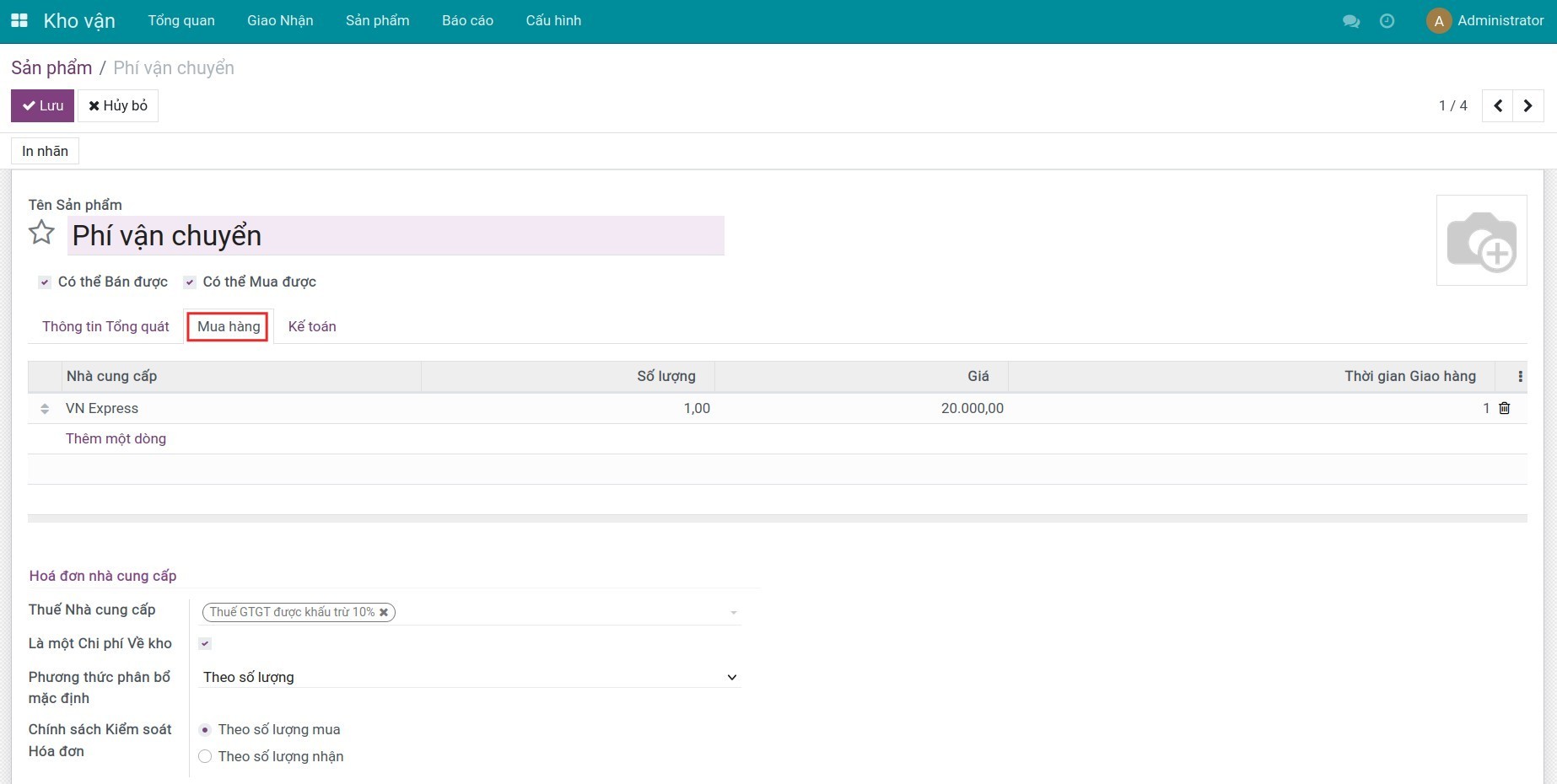Uncheck 'Là một Chi phí Về kho' checkbox
The height and width of the screenshot is (784, 1557).
(x=205, y=644)
